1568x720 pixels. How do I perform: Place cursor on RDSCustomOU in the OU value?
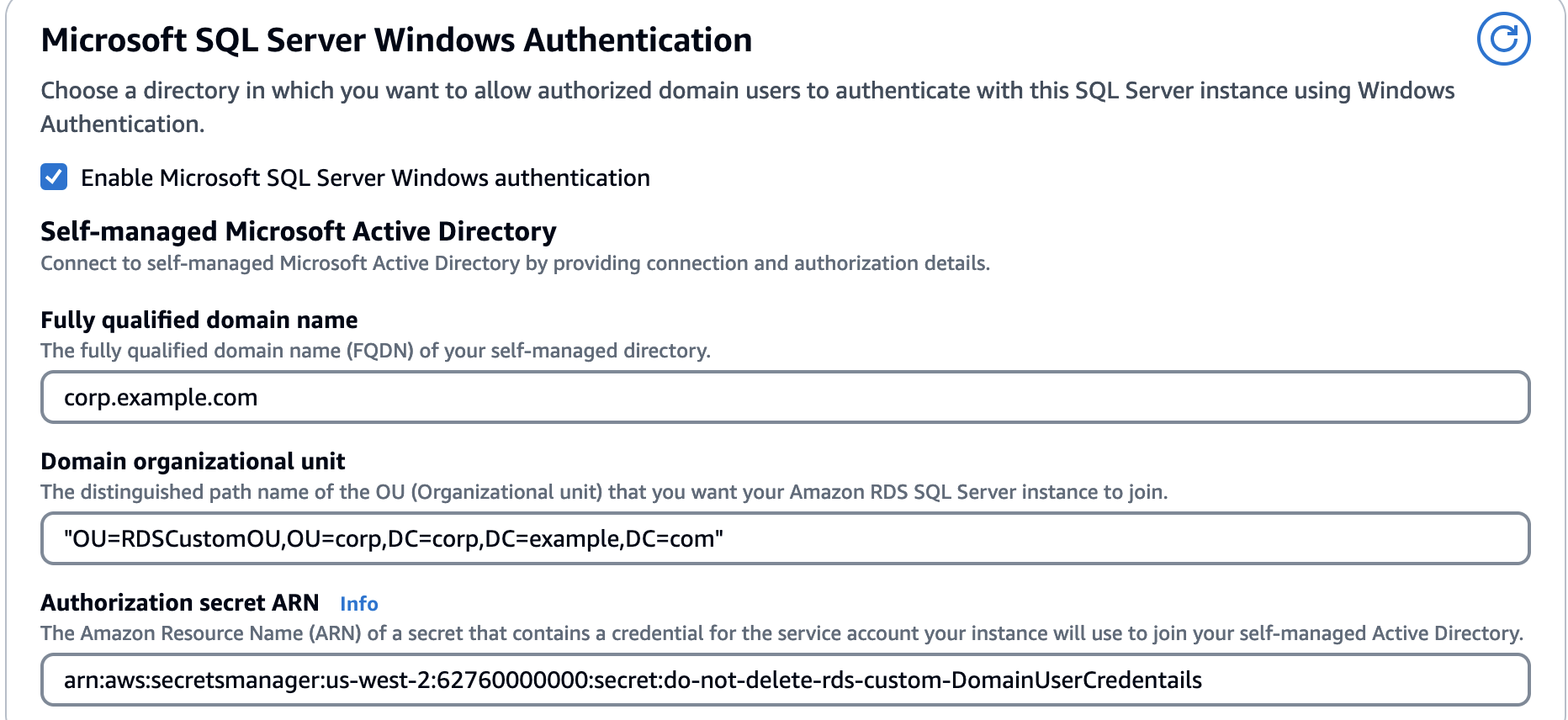[200, 539]
